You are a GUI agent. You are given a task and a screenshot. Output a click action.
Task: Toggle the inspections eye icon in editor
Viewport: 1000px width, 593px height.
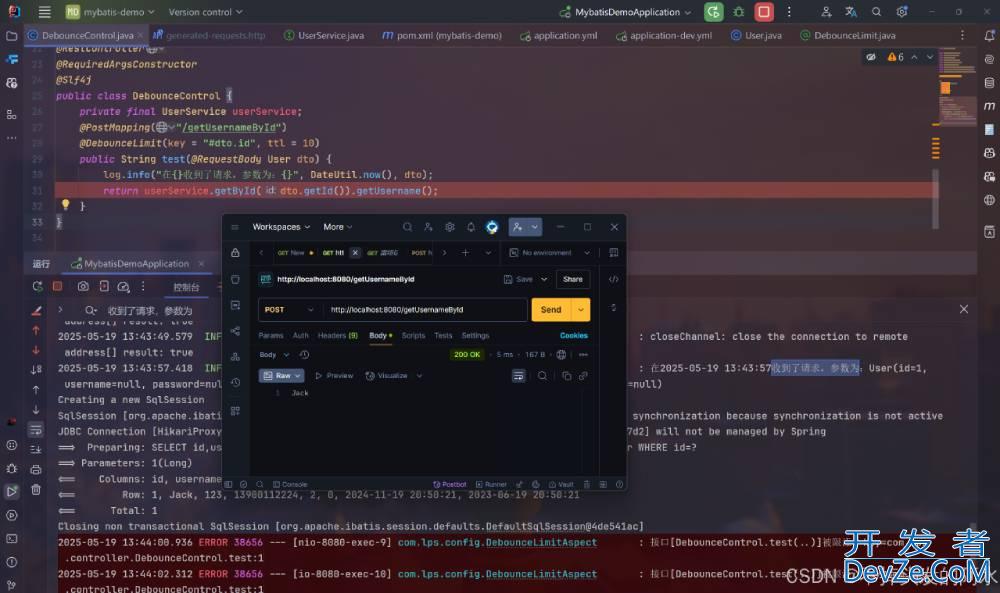[x=871, y=57]
